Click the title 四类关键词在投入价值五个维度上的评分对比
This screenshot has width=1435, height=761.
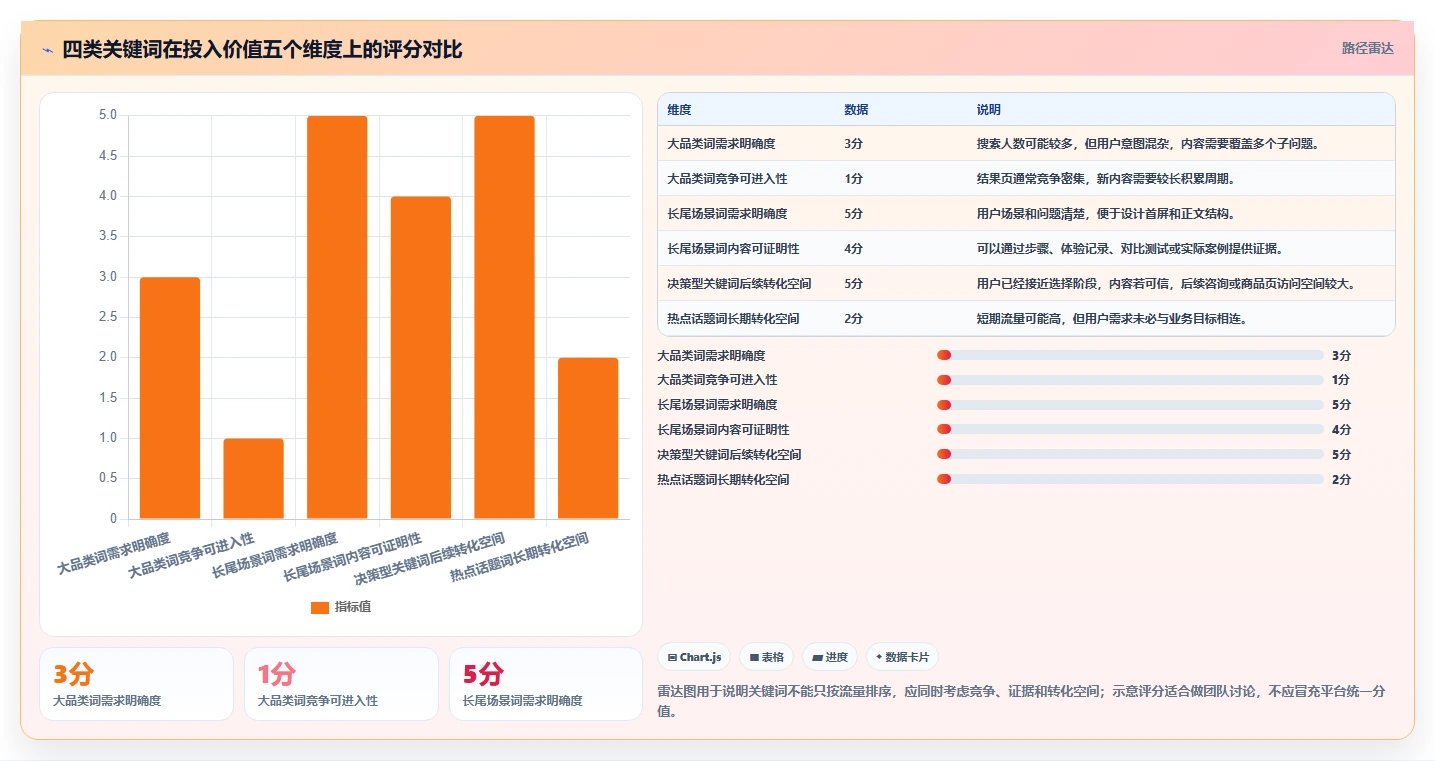(x=262, y=49)
